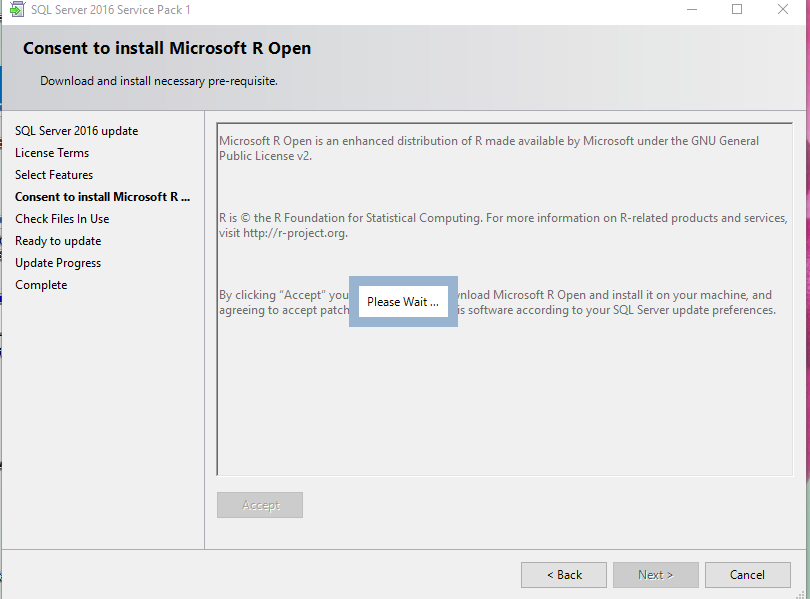Minimize the installer window
The height and width of the screenshot is (599, 810).
coord(692,9)
